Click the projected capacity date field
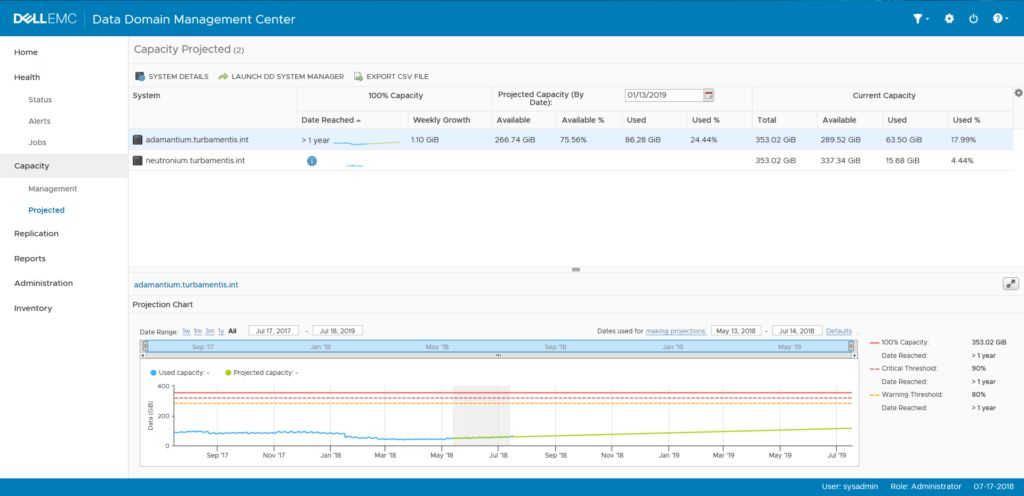Viewport: 1024px width, 496px height. click(x=661, y=95)
